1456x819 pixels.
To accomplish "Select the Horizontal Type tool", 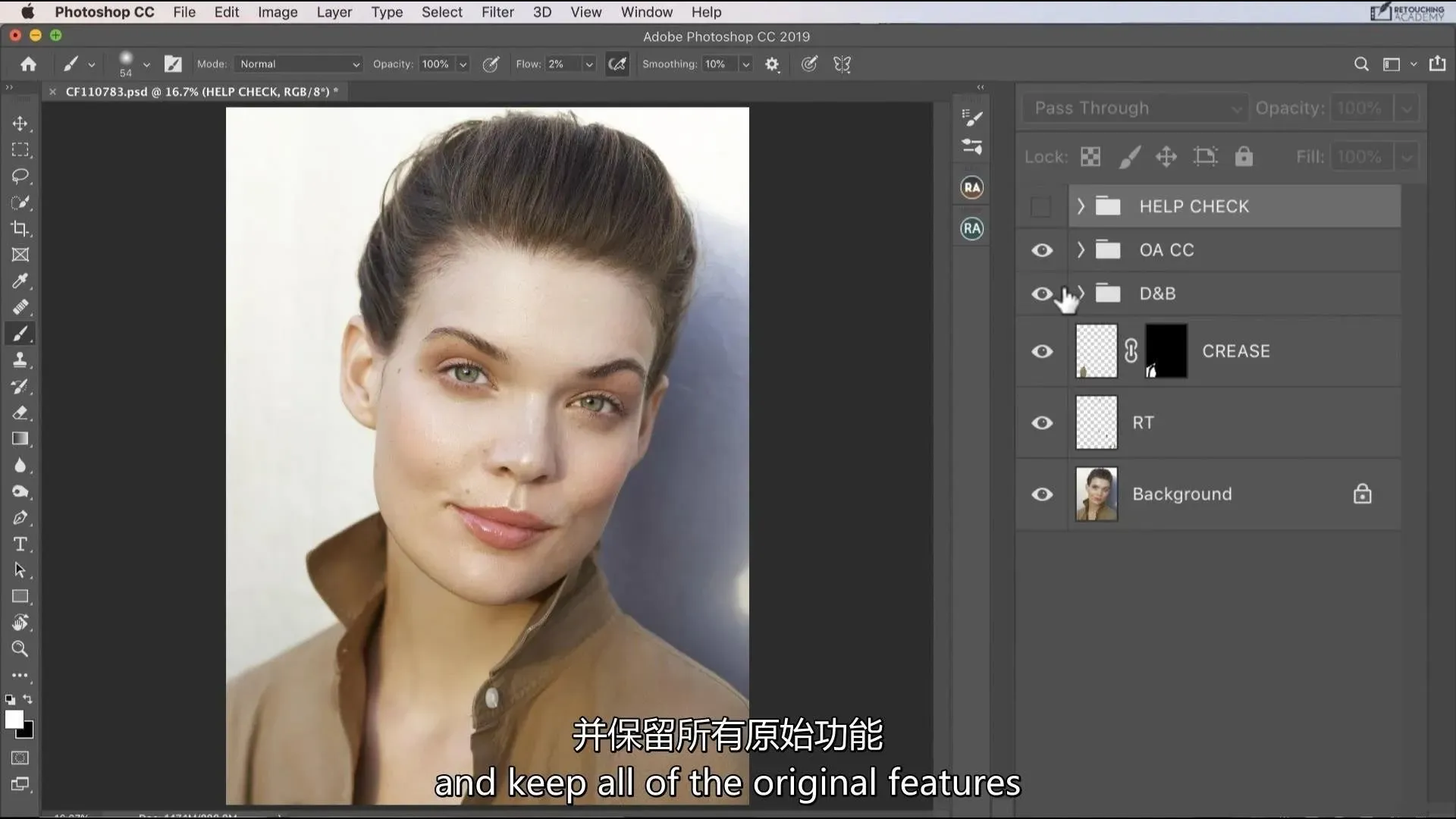I will pyautogui.click(x=20, y=544).
